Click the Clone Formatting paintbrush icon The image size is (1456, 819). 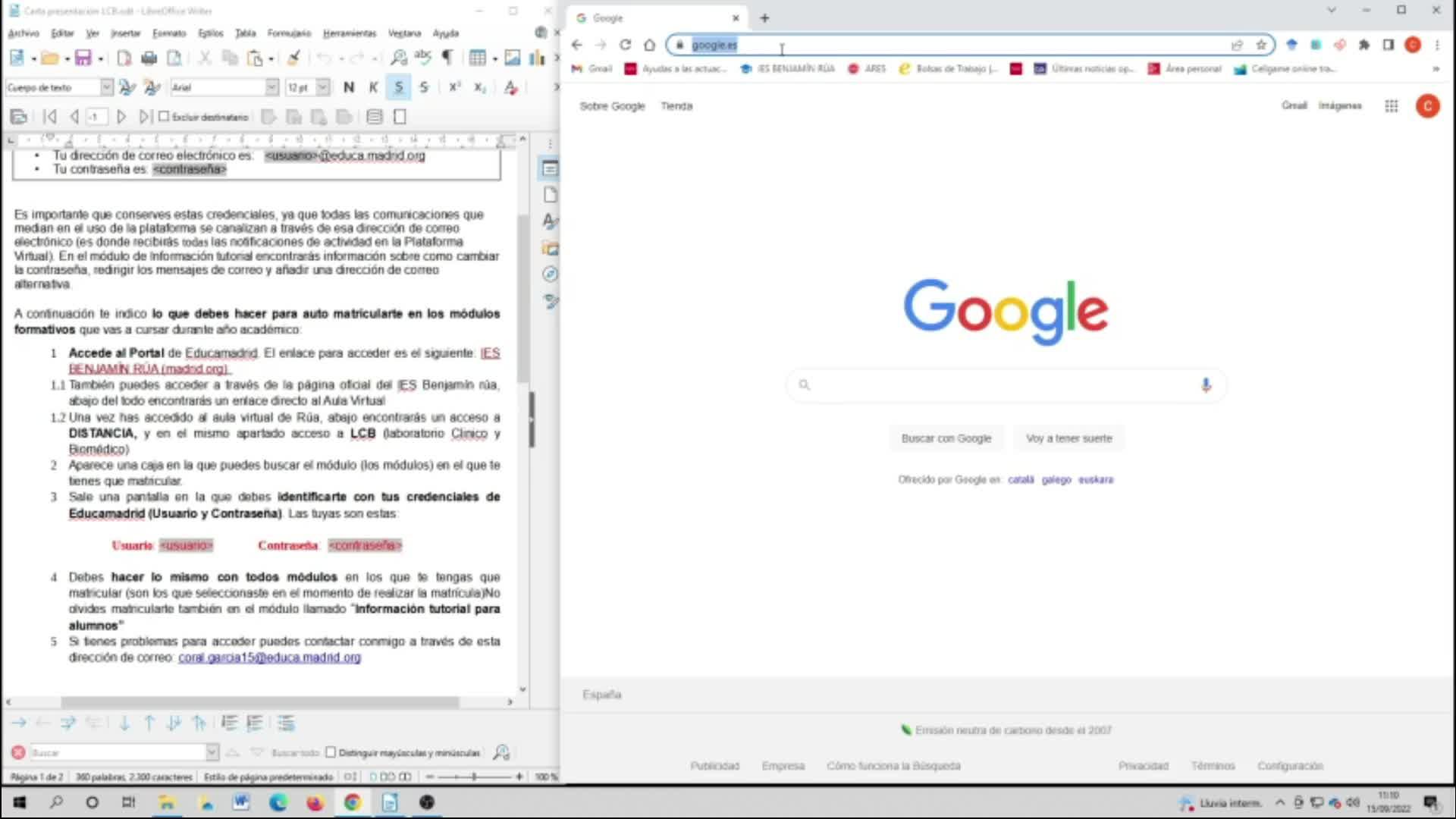point(294,58)
